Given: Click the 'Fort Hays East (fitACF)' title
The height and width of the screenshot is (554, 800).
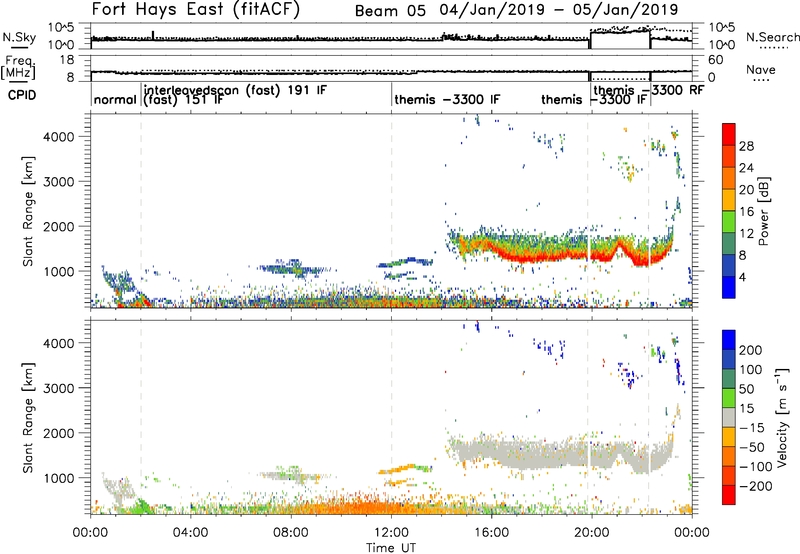Looking at the screenshot, I should pos(195,9).
